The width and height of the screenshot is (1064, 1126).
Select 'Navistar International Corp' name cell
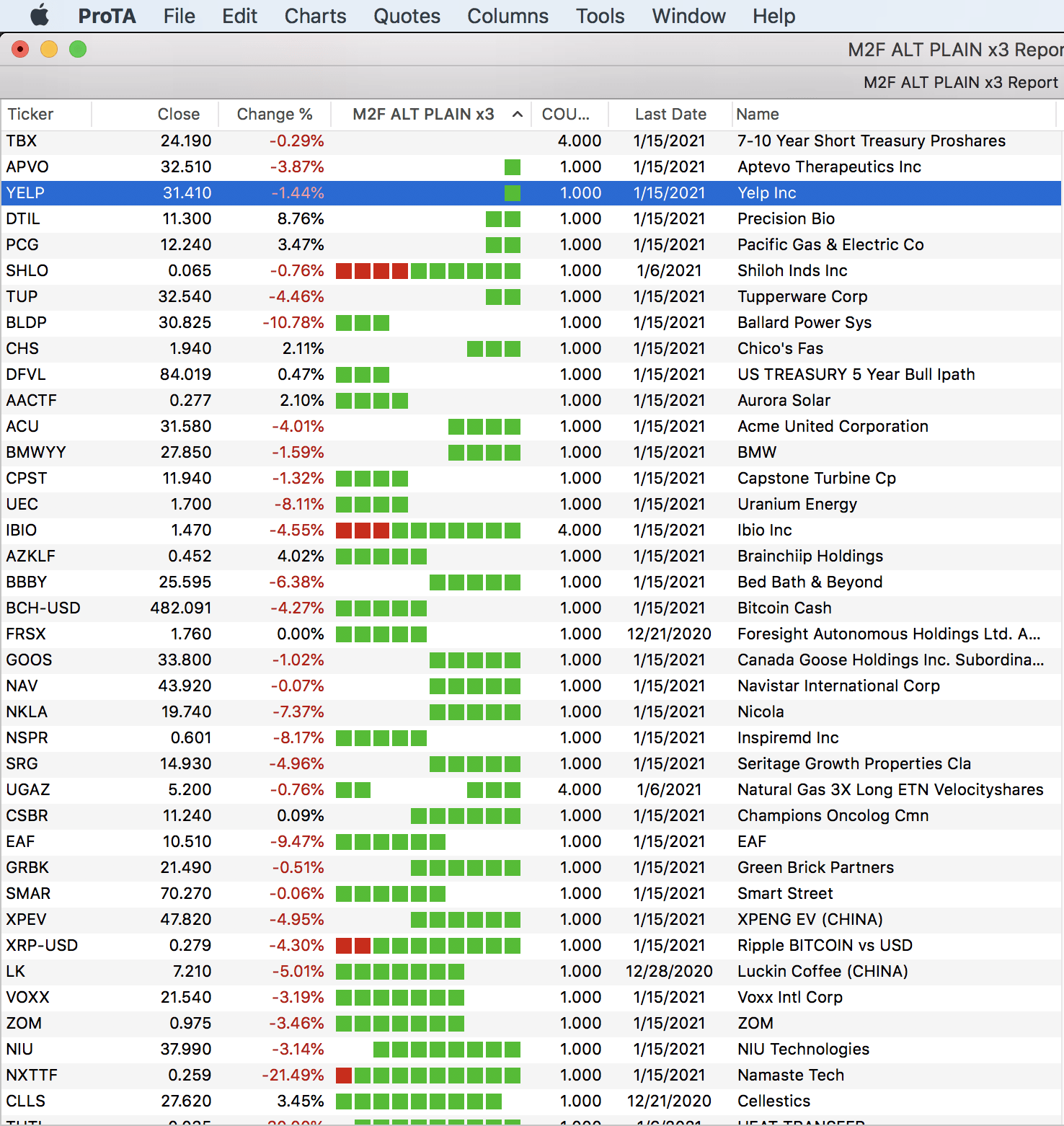coord(838,686)
